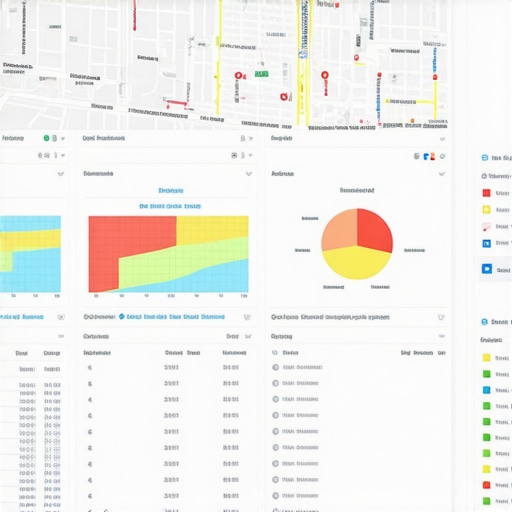Click the blue circle icon at the top of the right sidebar
The width and height of the screenshot is (512, 512).
pos(485,158)
